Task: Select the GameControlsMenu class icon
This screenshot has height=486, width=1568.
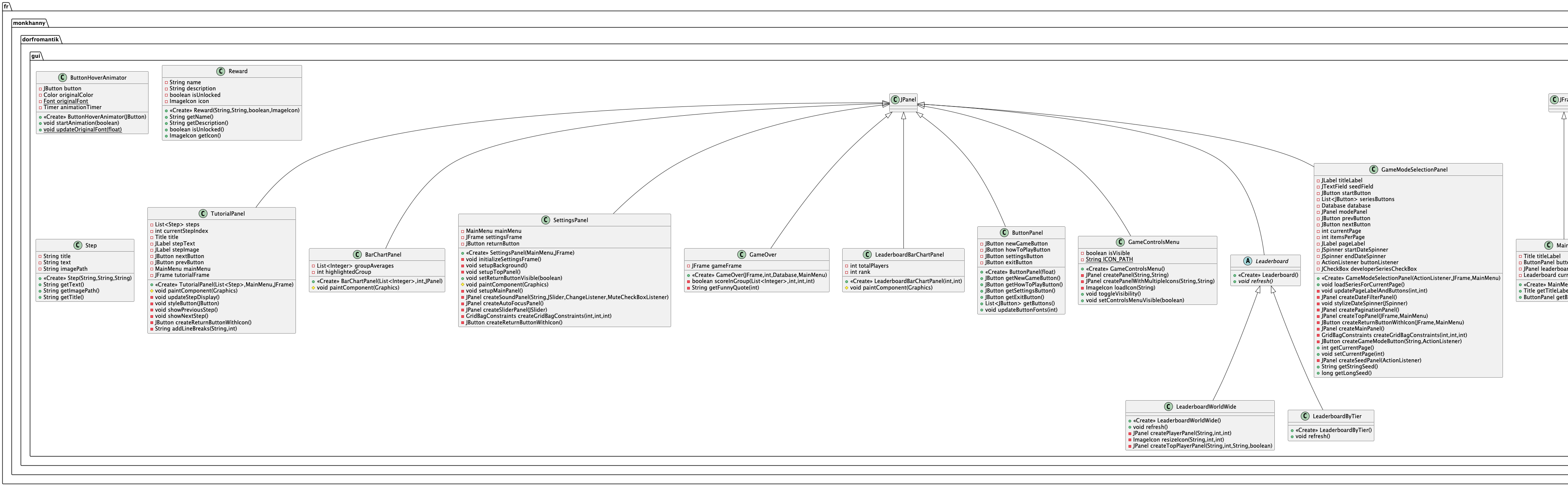Action: point(1120,242)
